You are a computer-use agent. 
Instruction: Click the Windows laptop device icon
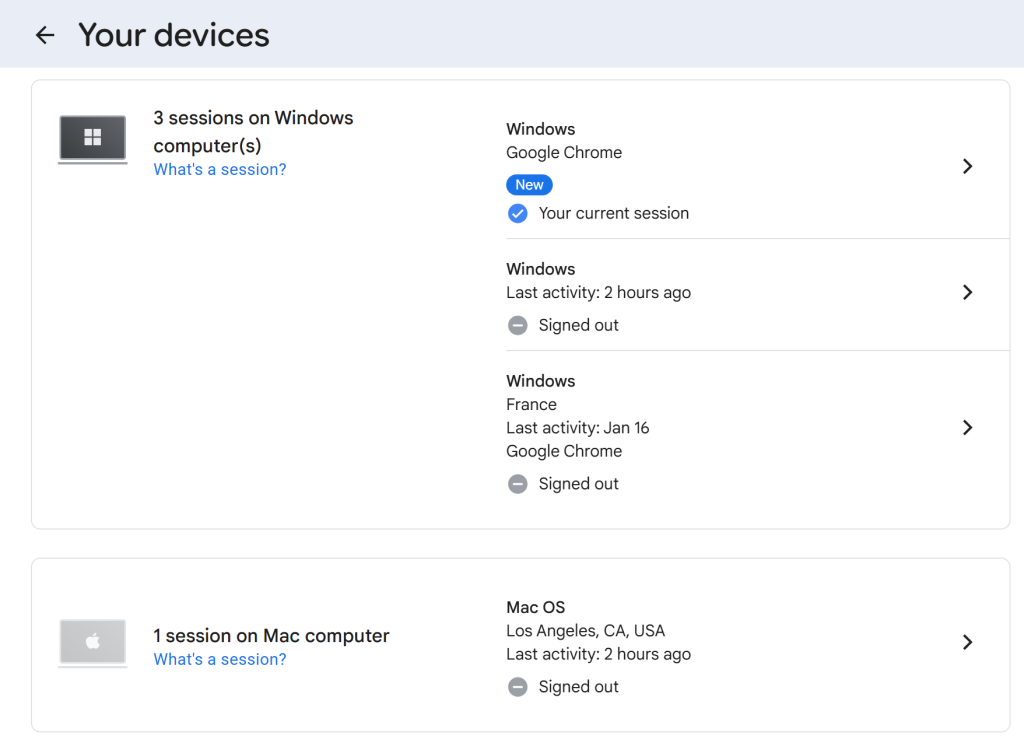(92, 139)
